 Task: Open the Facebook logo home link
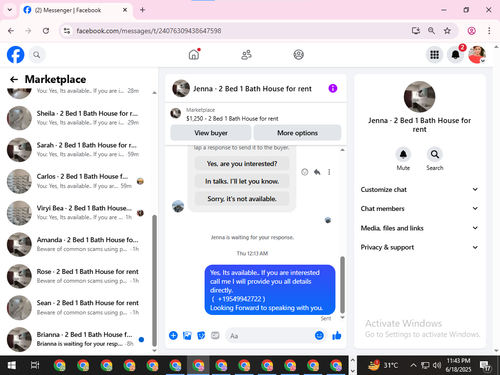[x=15, y=55]
